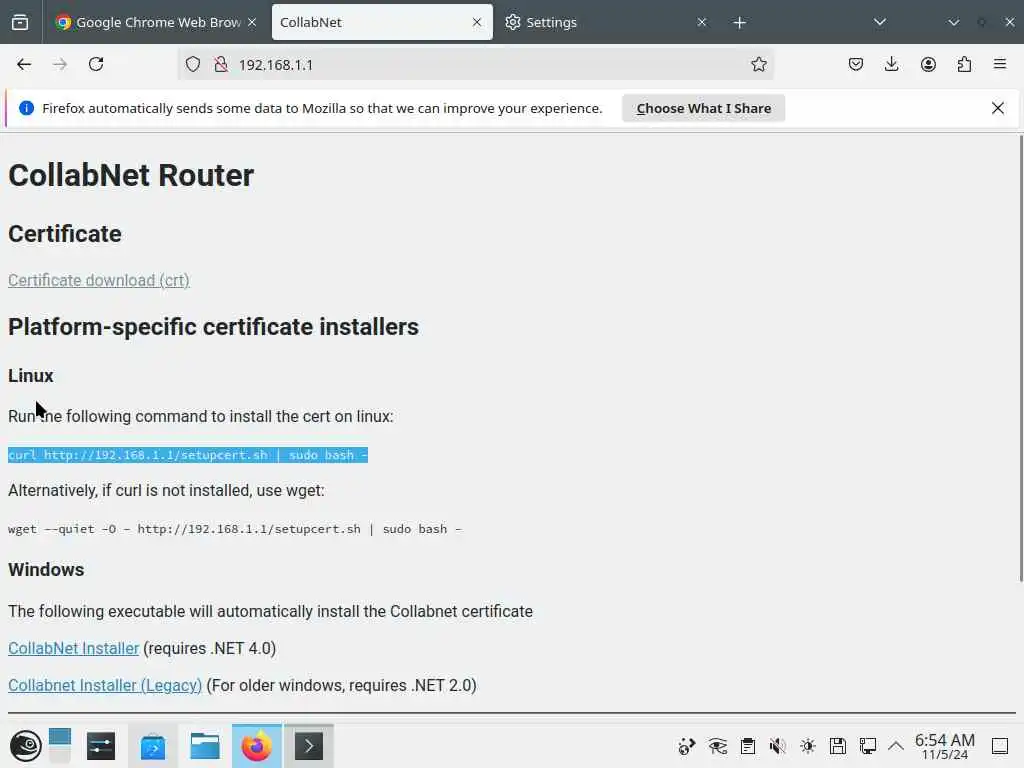Image resolution: width=1024 pixels, height=768 pixels.
Task: Open the Certificate download (crt) link
Action: tap(99, 280)
